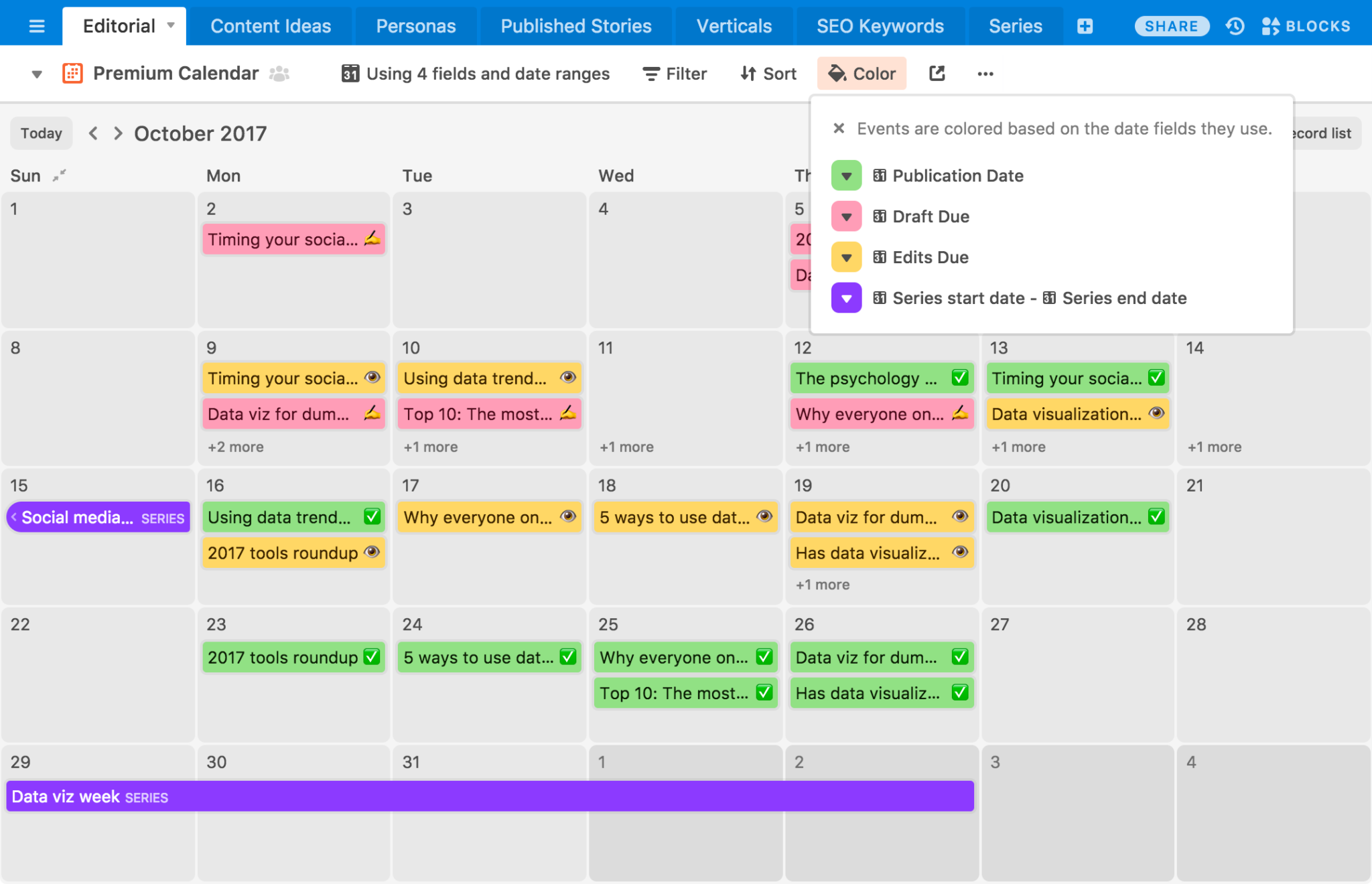Show '+2 more' events on the 9th
The image size is (1372, 884).
[x=236, y=447]
